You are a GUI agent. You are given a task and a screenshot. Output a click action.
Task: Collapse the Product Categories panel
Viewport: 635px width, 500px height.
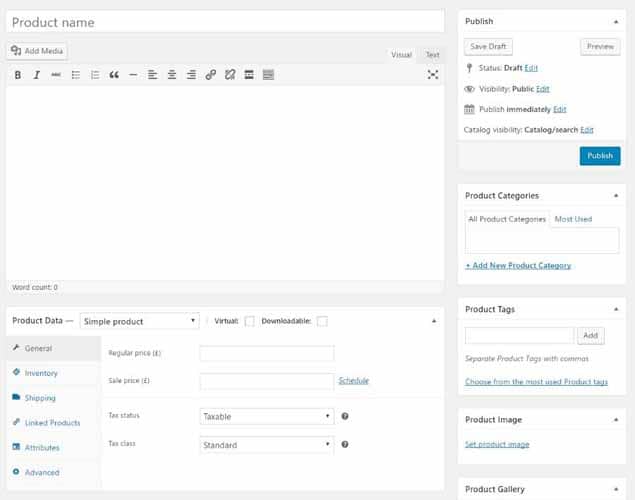click(x=616, y=196)
